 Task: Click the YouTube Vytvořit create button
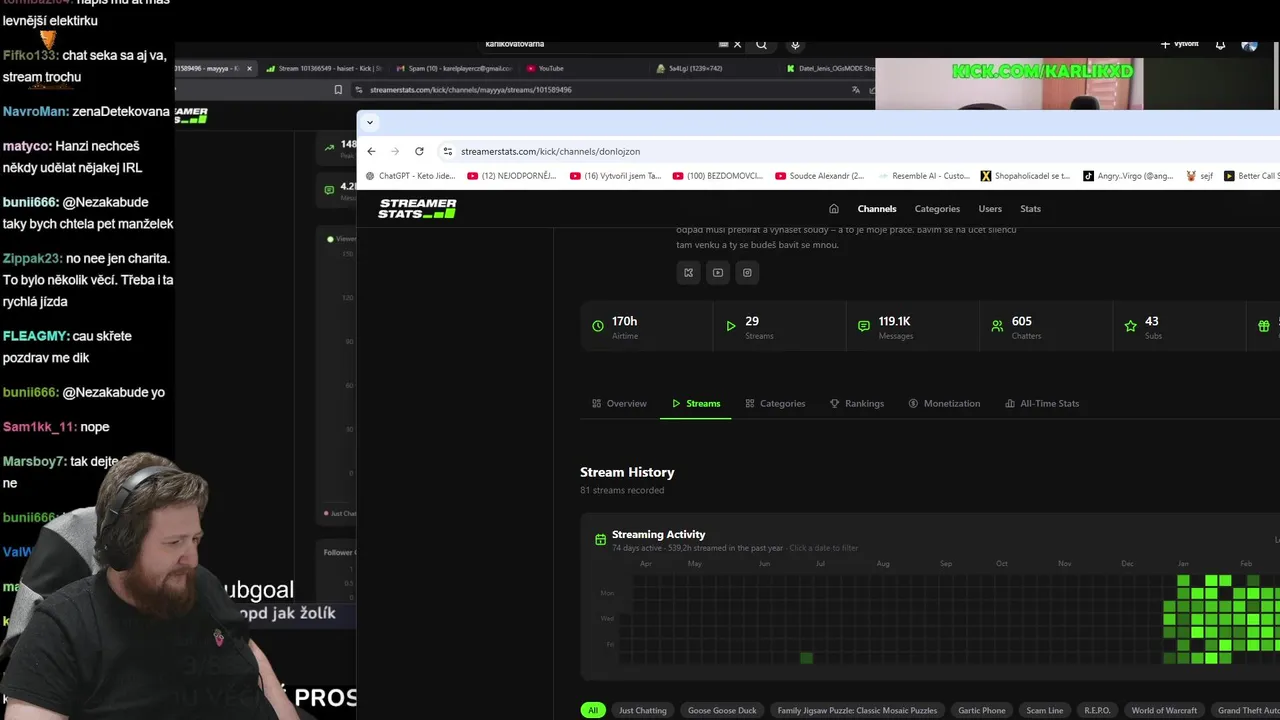(1180, 44)
